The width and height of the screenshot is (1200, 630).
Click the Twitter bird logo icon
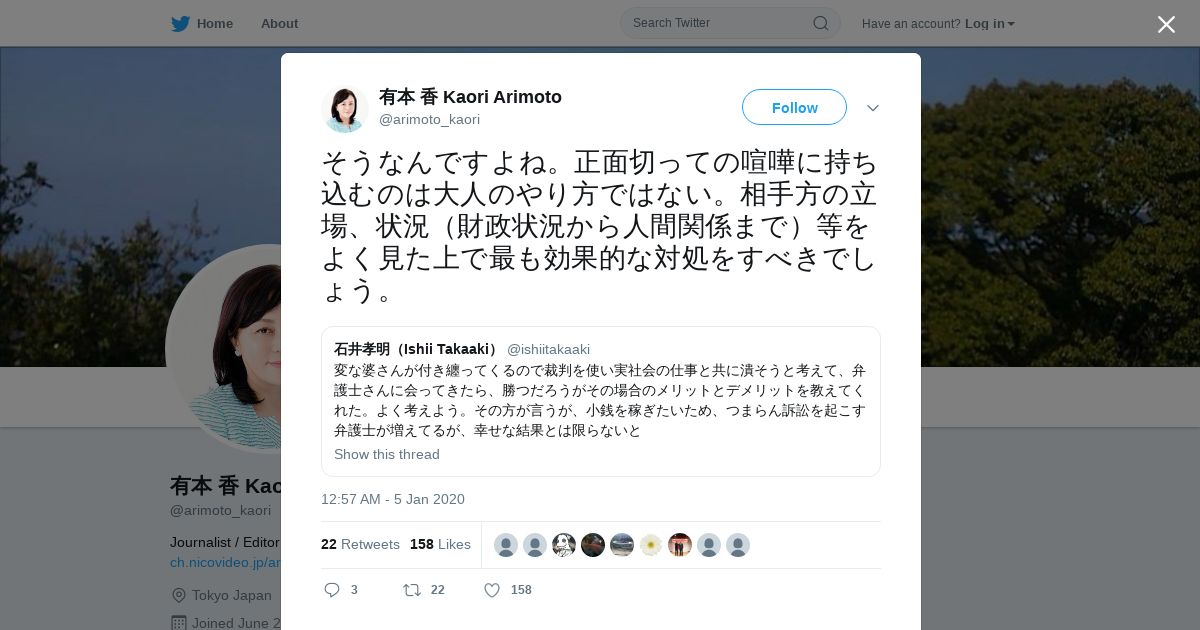point(180,23)
